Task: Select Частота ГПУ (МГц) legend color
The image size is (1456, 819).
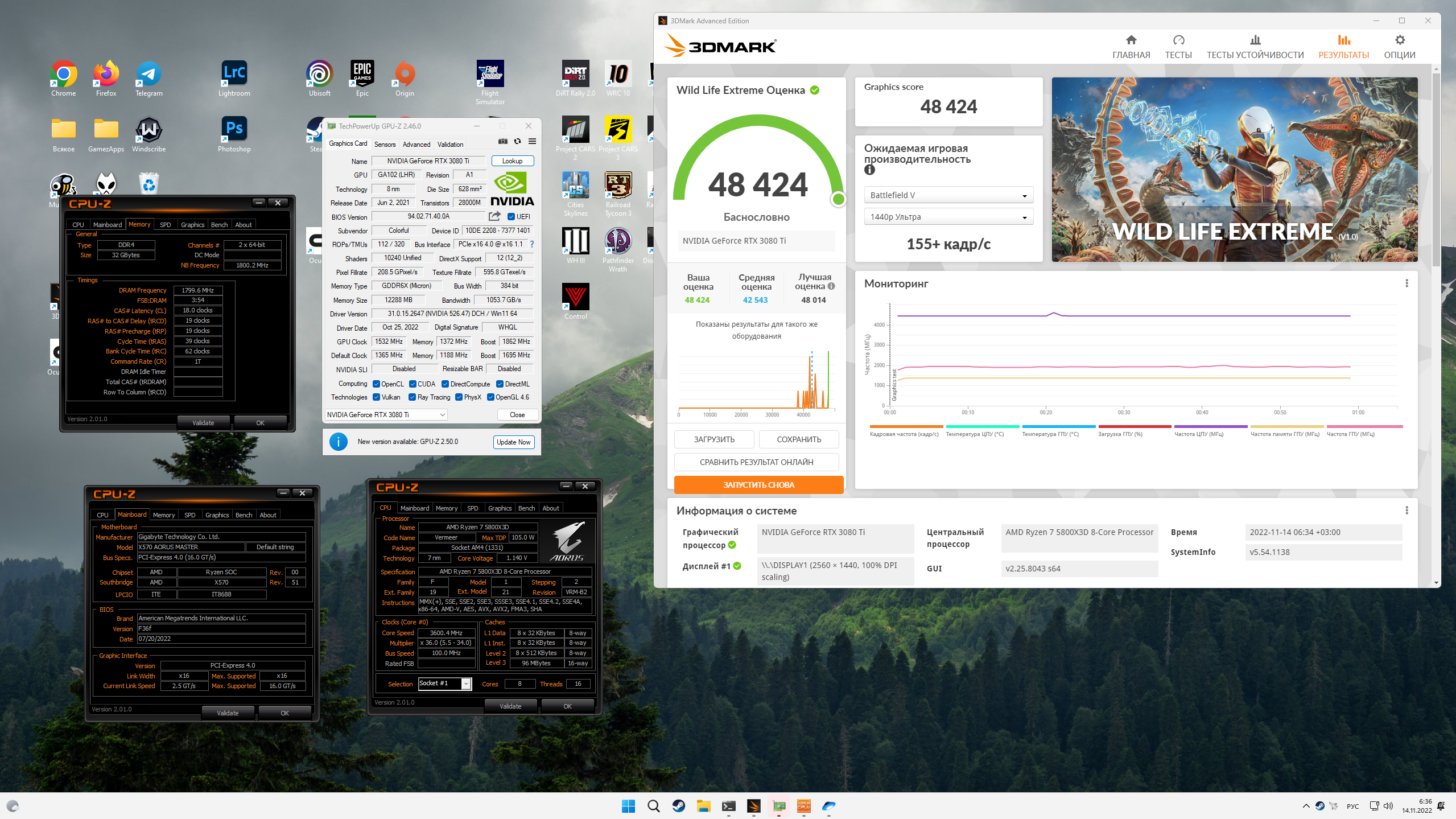Action: click(x=1364, y=426)
